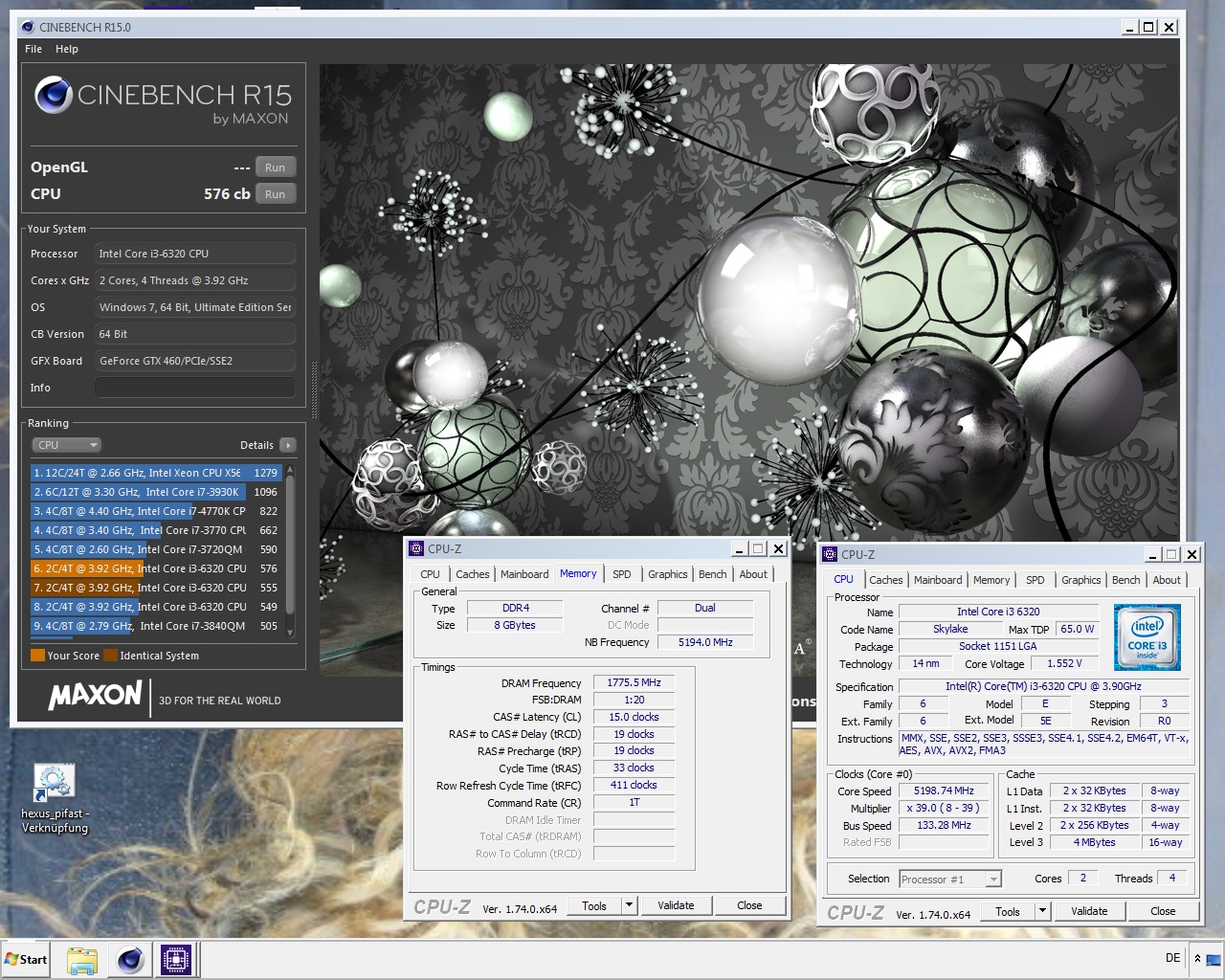
Task: Select ranking row 6 i3-6320 score 576
Action: click(x=156, y=568)
